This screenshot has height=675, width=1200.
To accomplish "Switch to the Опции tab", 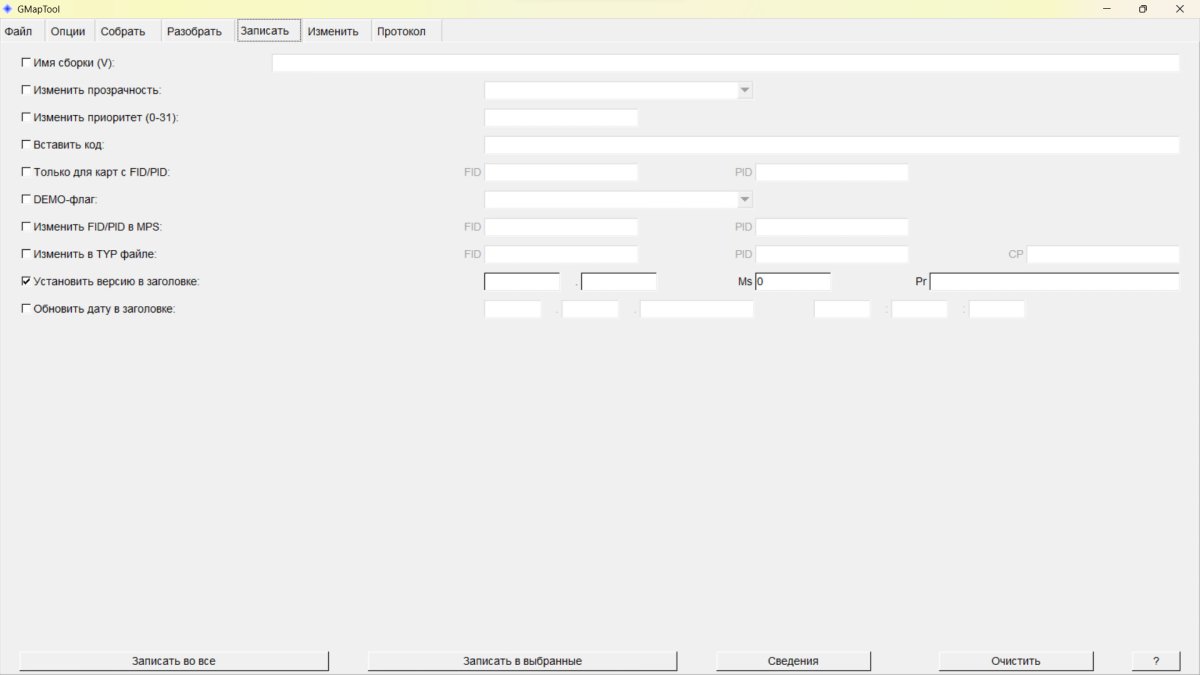I will [68, 31].
